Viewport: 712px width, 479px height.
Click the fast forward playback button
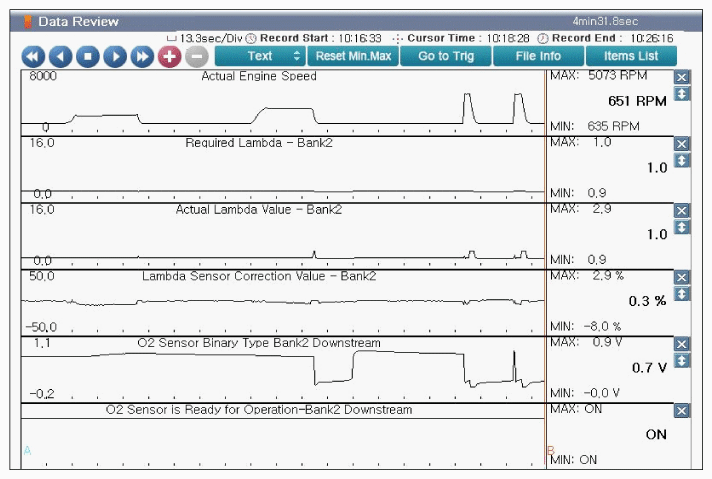coord(142,56)
